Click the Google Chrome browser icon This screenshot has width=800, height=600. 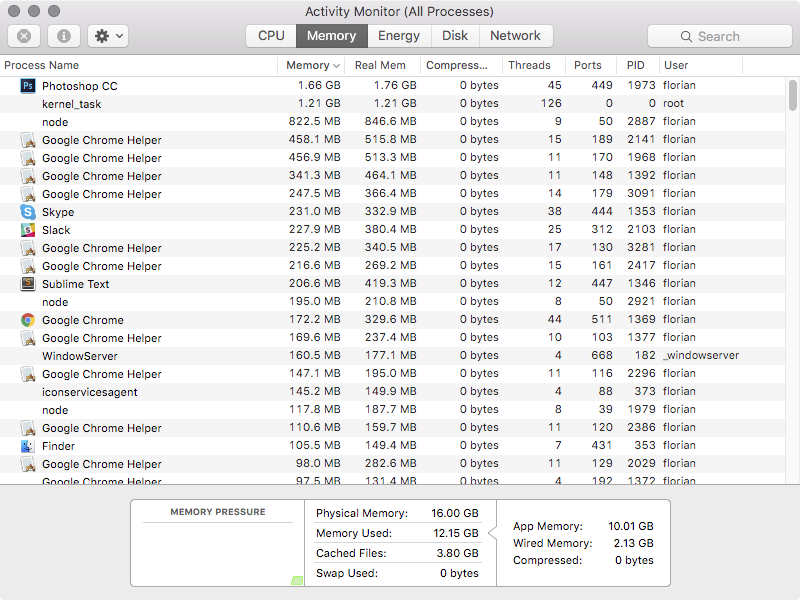[28, 320]
